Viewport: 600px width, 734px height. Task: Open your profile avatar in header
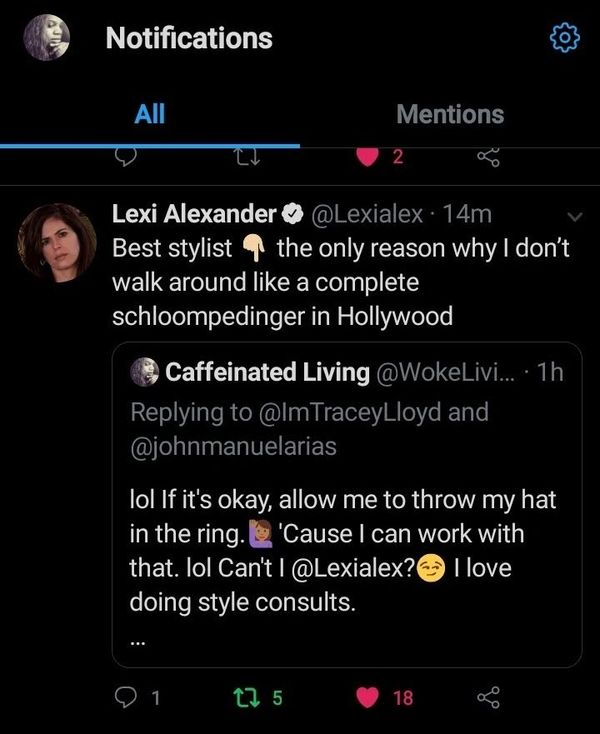[46, 38]
